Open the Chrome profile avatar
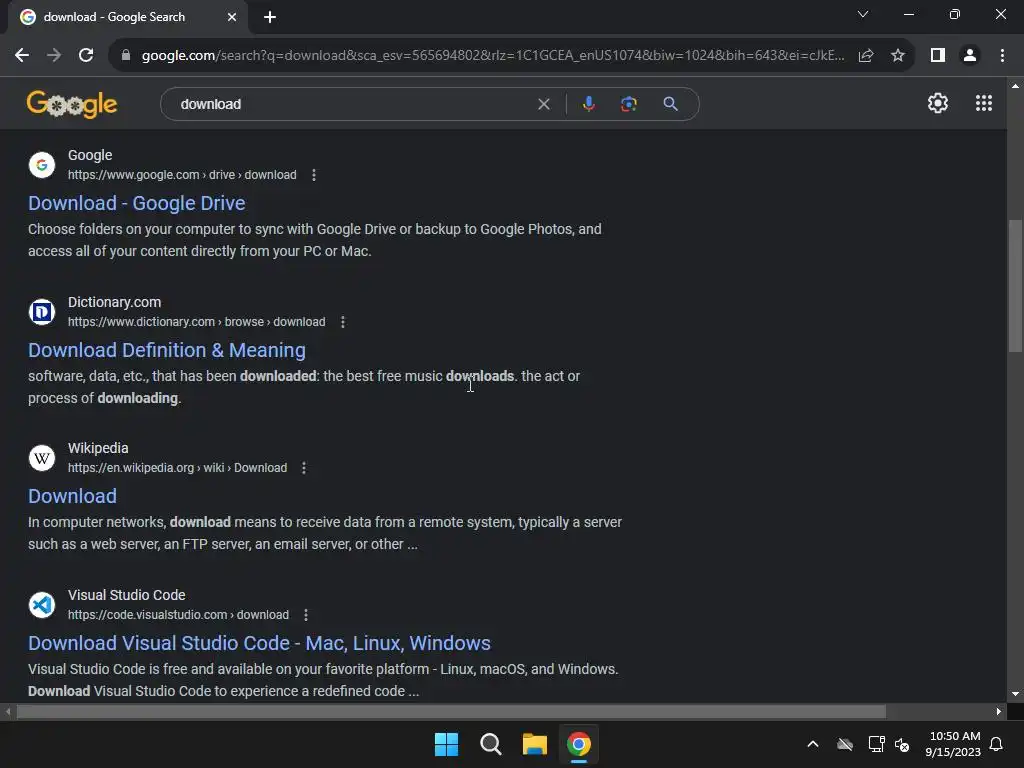The height and width of the screenshot is (768, 1024). tap(970, 56)
